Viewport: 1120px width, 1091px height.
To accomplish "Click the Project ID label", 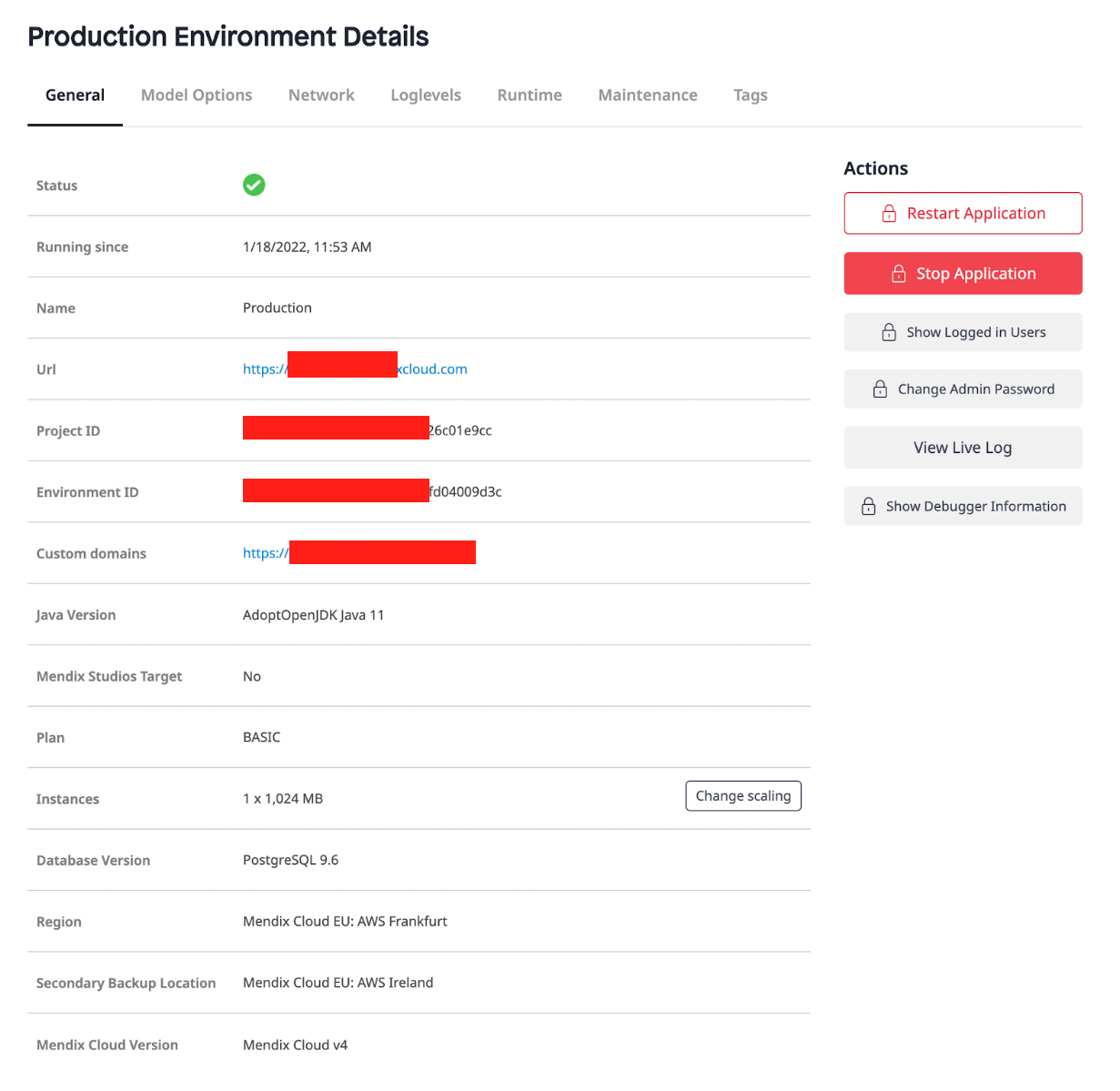I will pyautogui.click(x=68, y=430).
